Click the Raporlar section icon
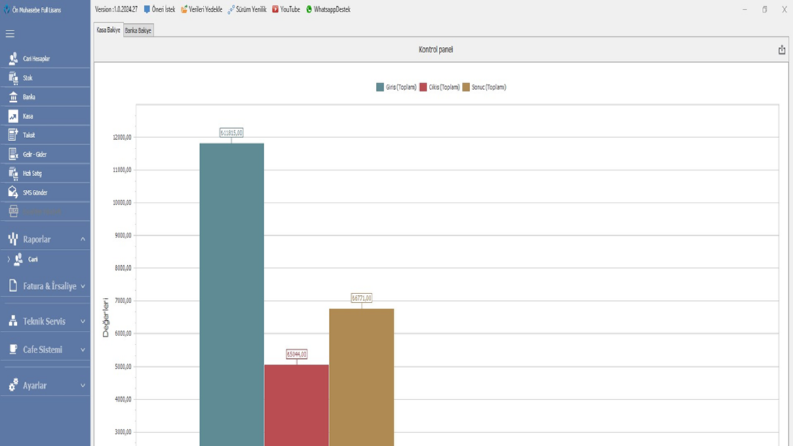 [x=13, y=239]
